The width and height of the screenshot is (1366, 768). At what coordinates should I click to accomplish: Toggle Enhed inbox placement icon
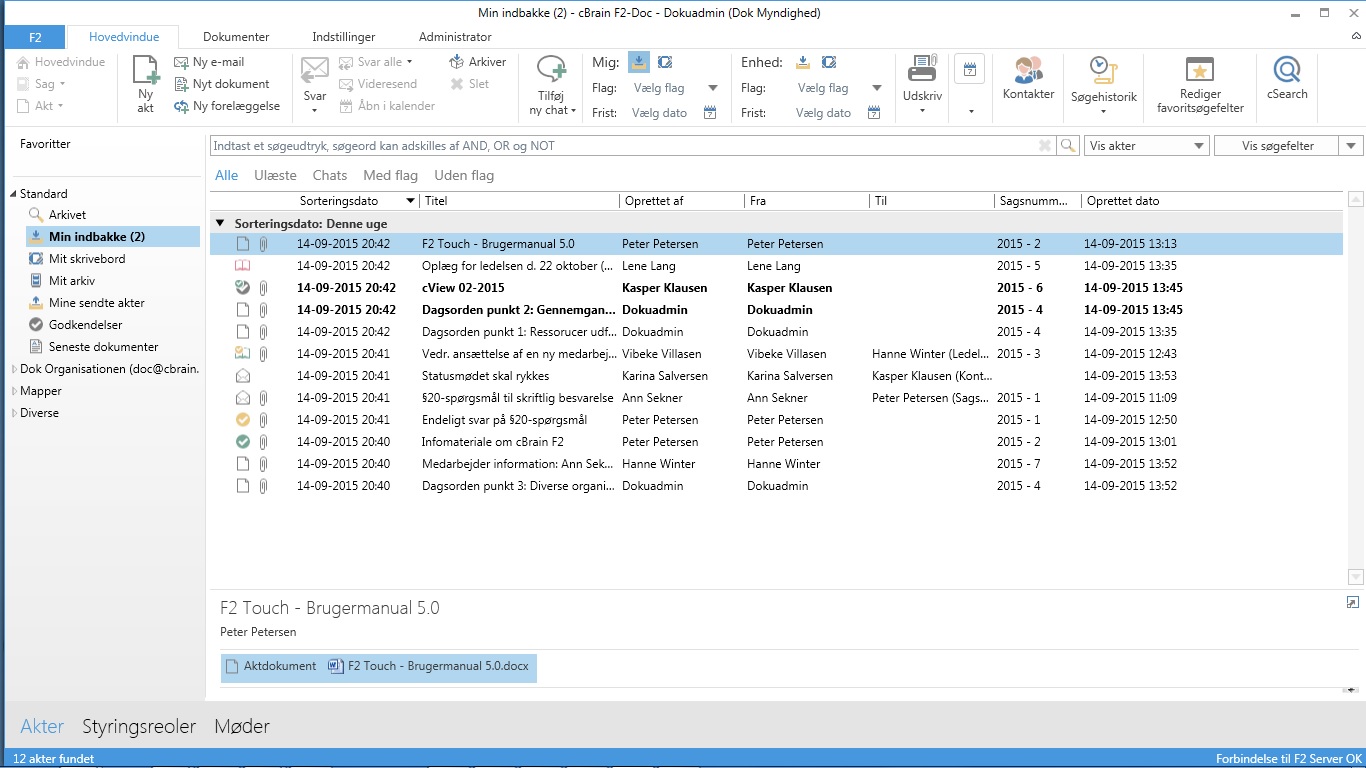[802, 62]
